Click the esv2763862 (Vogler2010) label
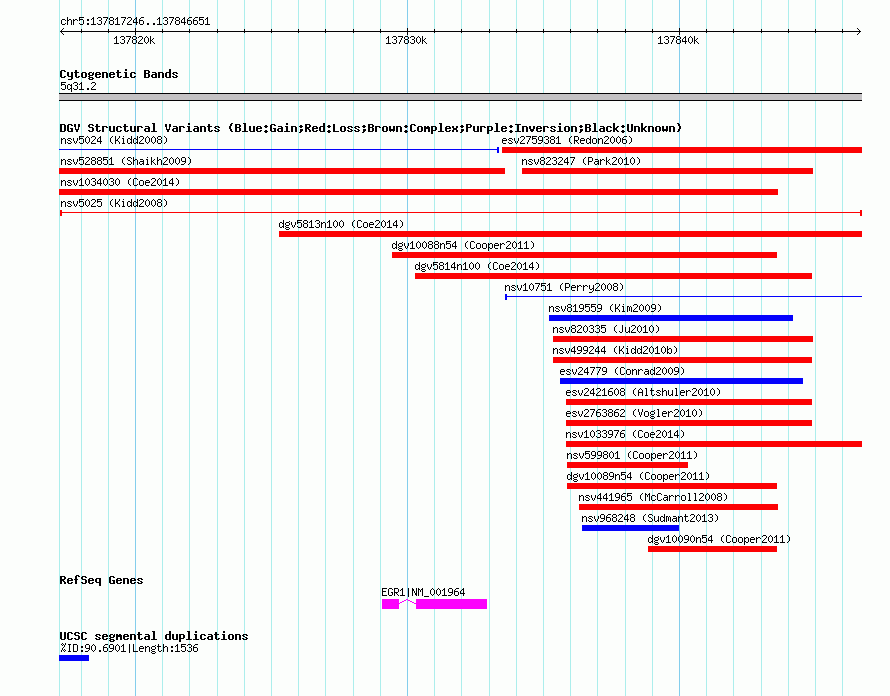Image resolution: width=890 pixels, height=696 pixels. tap(634, 413)
